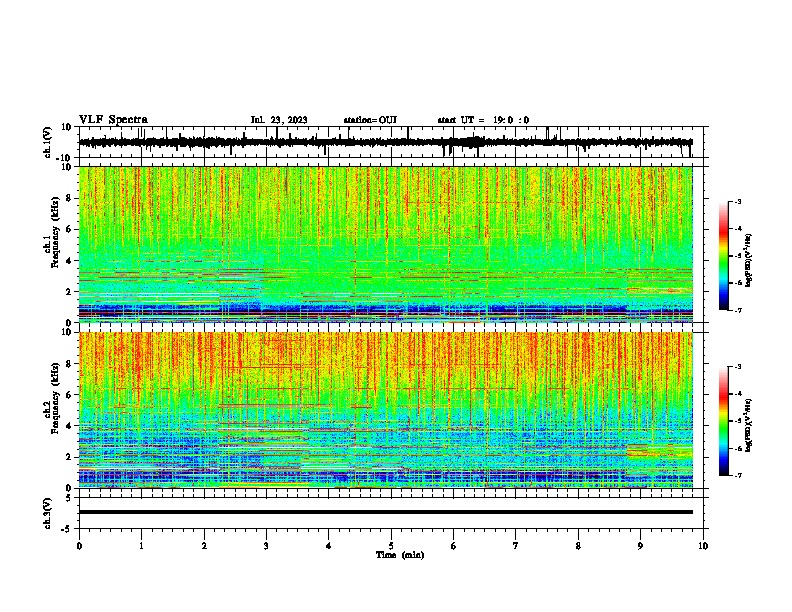The width and height of the screenshot is (792, 612).
Task: Click time axis tick label '6'
Action: (454, 546)
